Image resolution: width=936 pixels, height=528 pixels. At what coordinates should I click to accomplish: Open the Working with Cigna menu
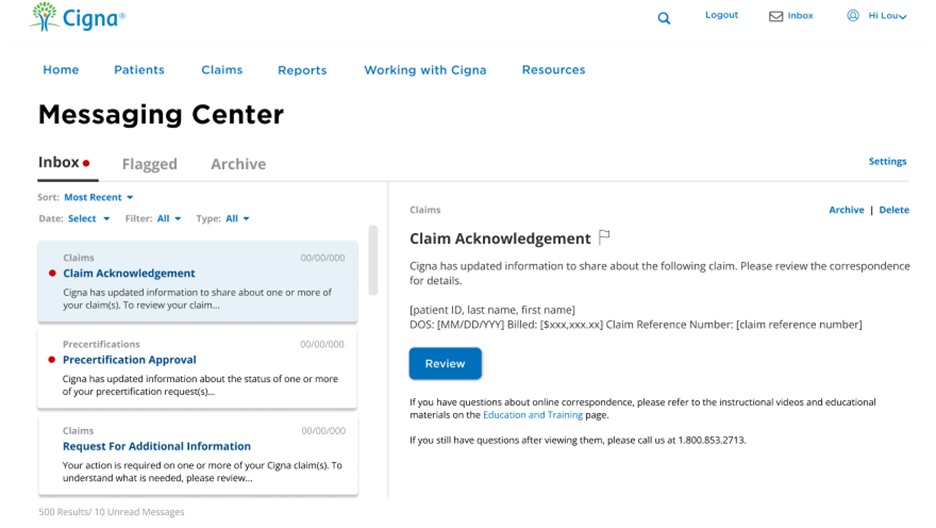(x=425, y=70)
